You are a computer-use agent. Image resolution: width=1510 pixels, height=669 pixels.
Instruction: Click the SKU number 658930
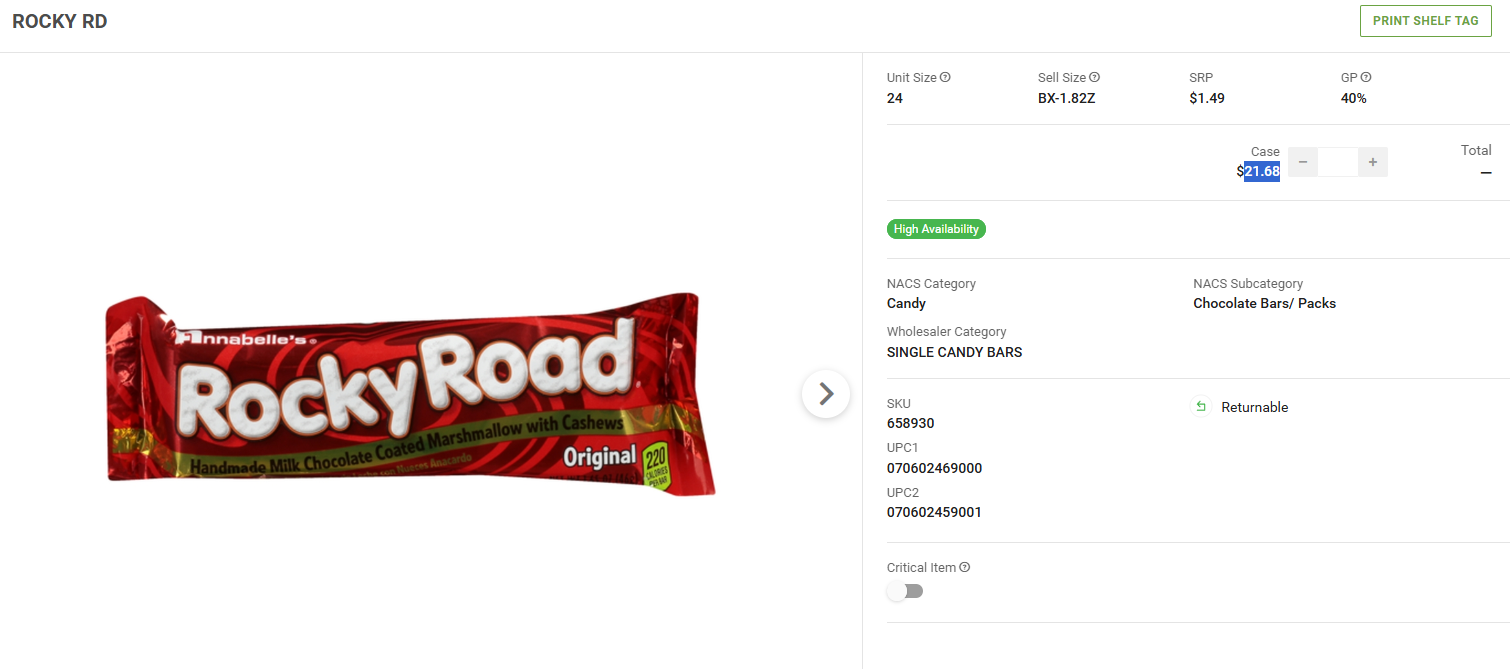pos(911,423)
